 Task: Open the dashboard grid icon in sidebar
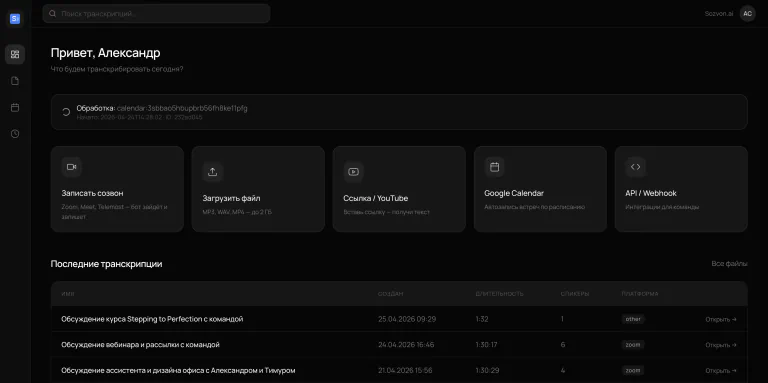click(15, 54)
